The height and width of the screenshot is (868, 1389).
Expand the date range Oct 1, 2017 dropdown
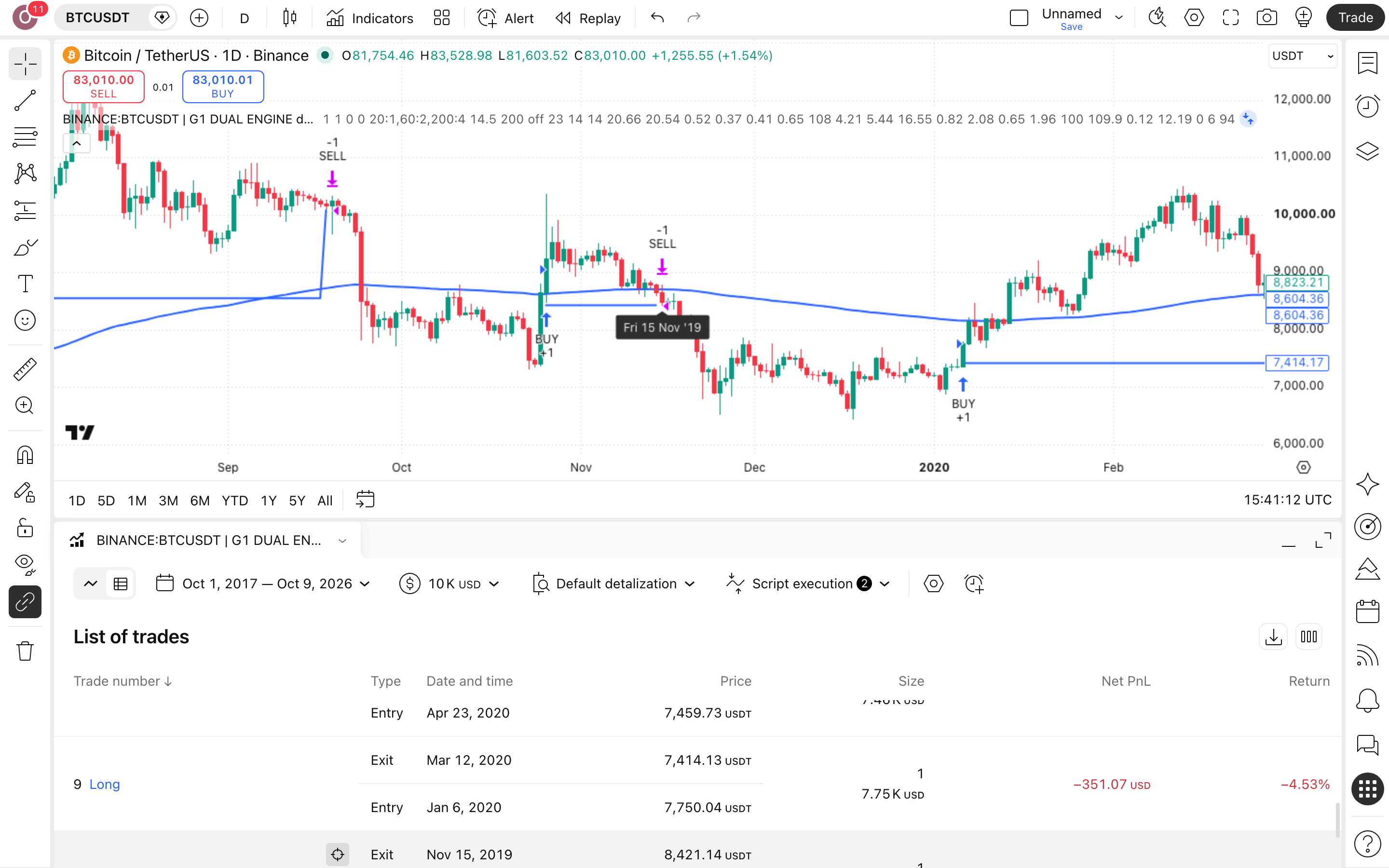tap(263, 584)
